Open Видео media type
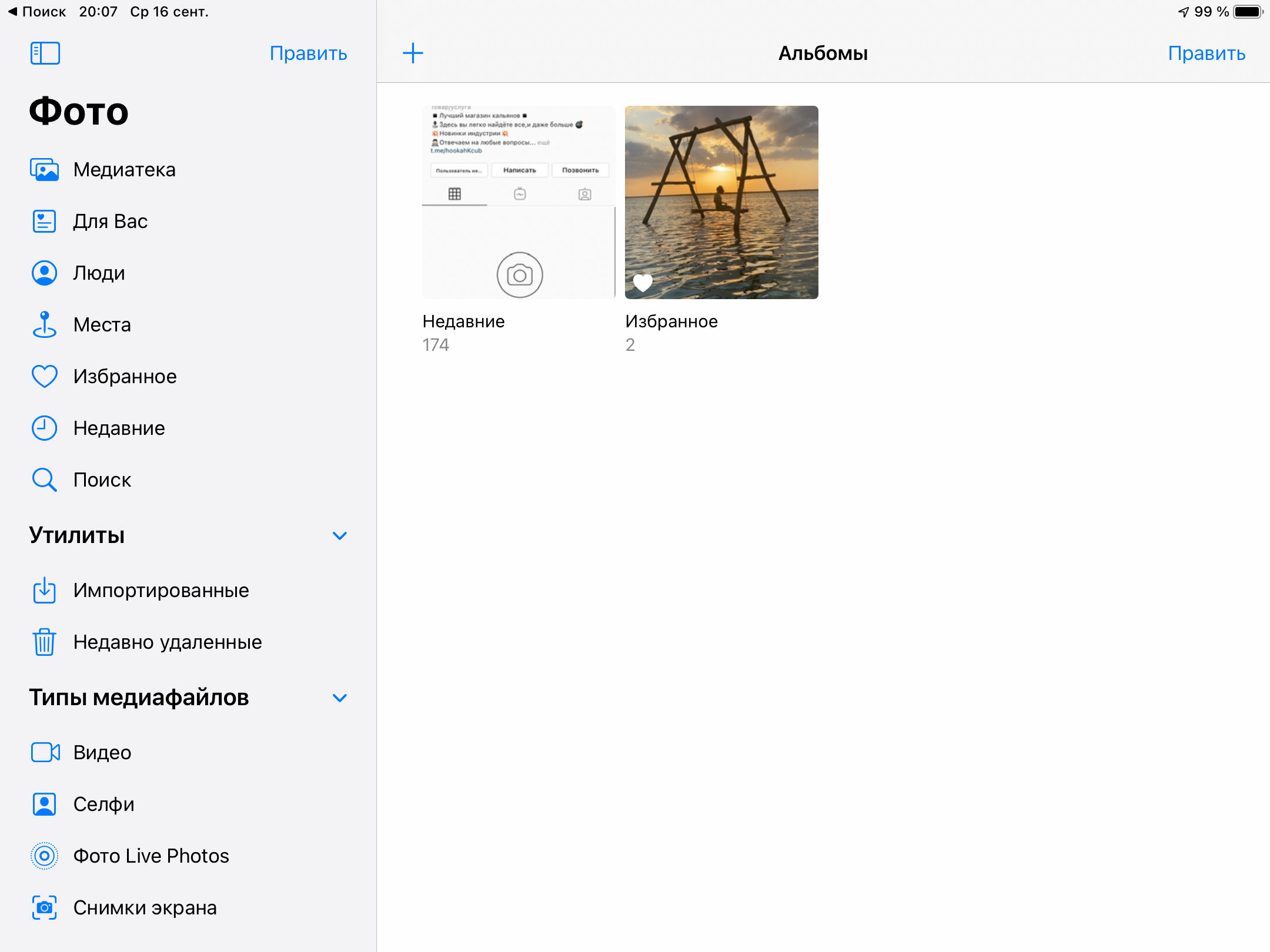The height and width of the screenshot is (952, 1270). pos(188,753)
